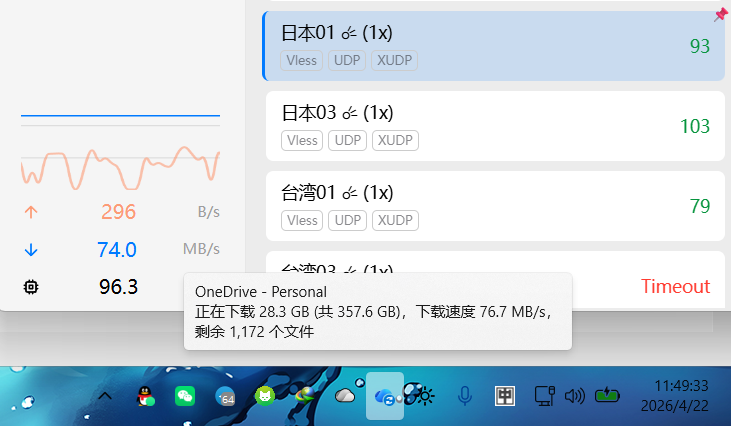Click the Vless tag under 日本01
This screenshot has height=426, width=731.
click(x=302, y=61)
